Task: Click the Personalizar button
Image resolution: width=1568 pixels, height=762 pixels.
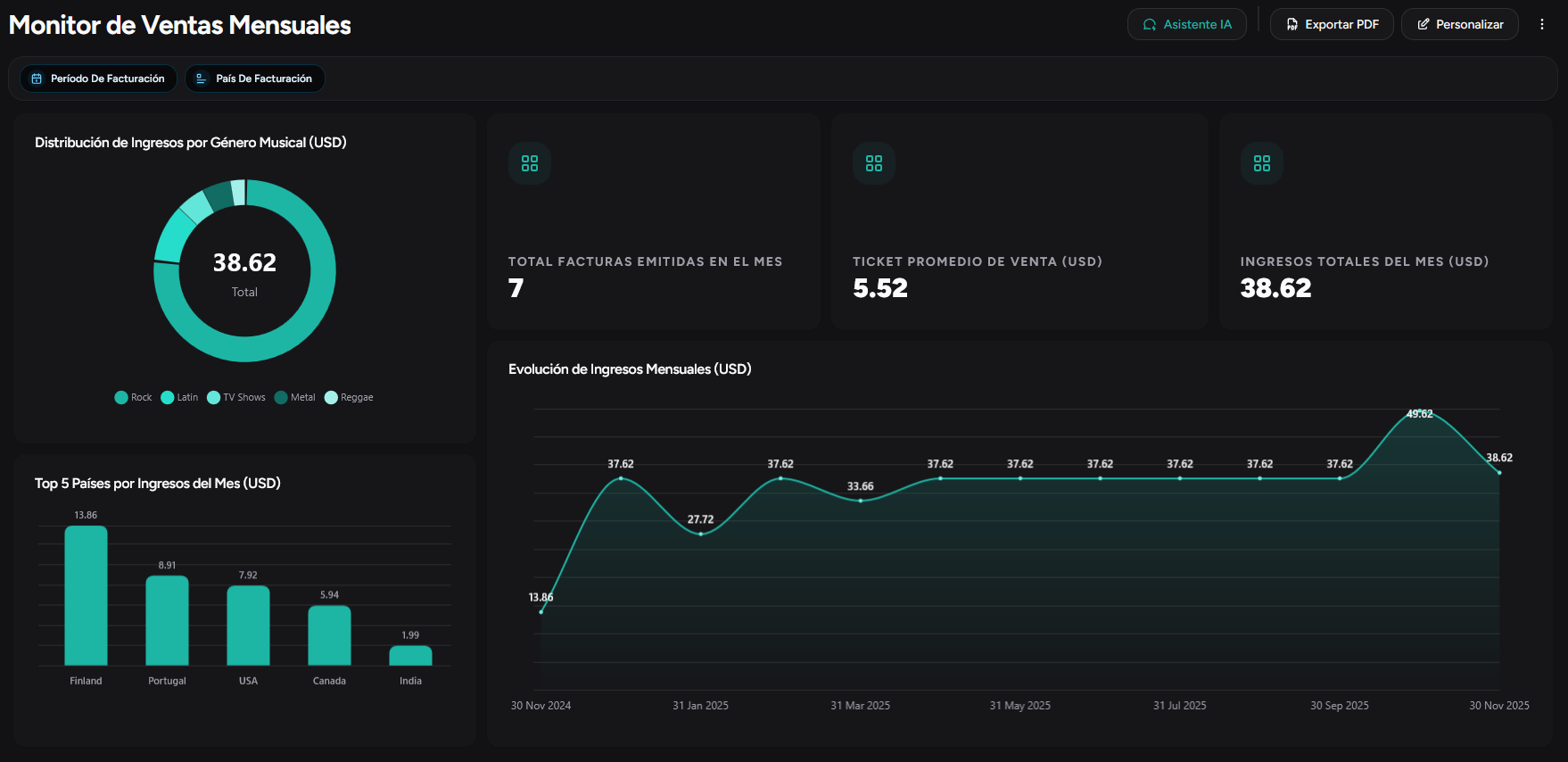Action: (1459, 24)
